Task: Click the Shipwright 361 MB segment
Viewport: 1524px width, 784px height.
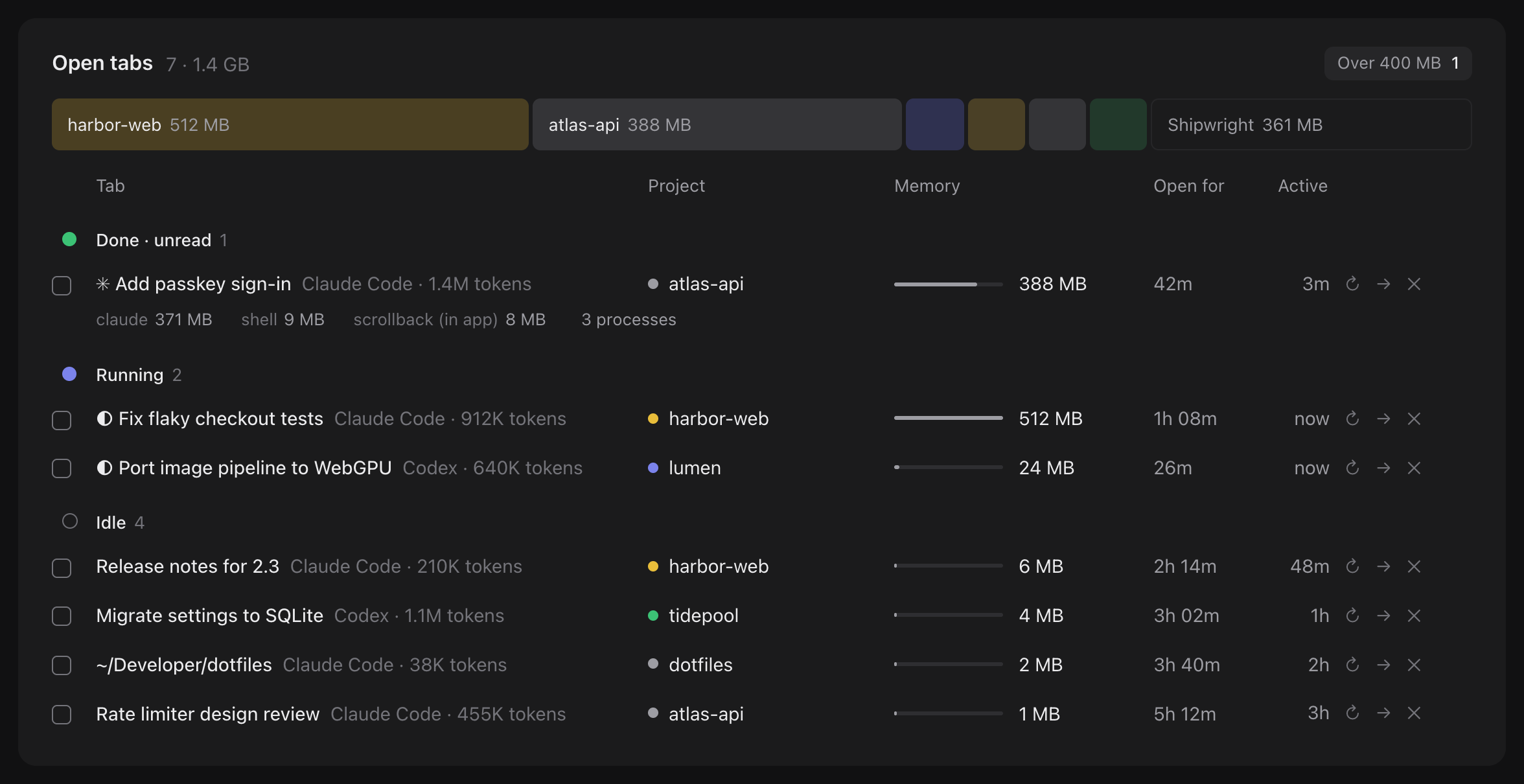Action: [1311, 124]
